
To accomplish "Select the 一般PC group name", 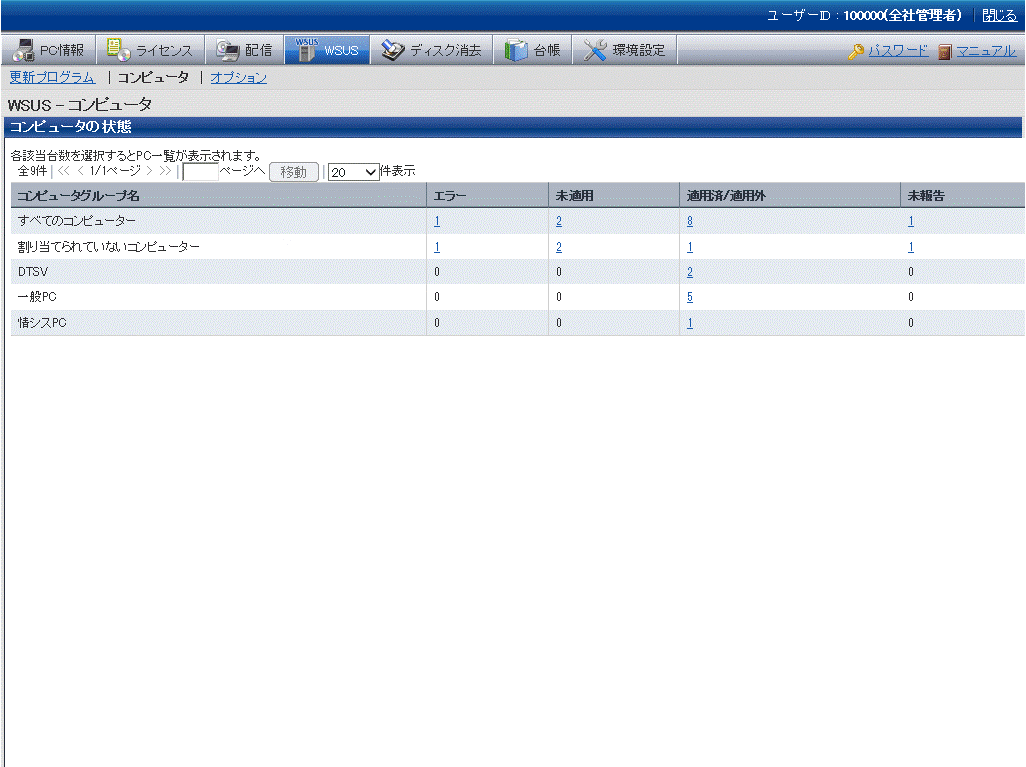I will [37, 296].
